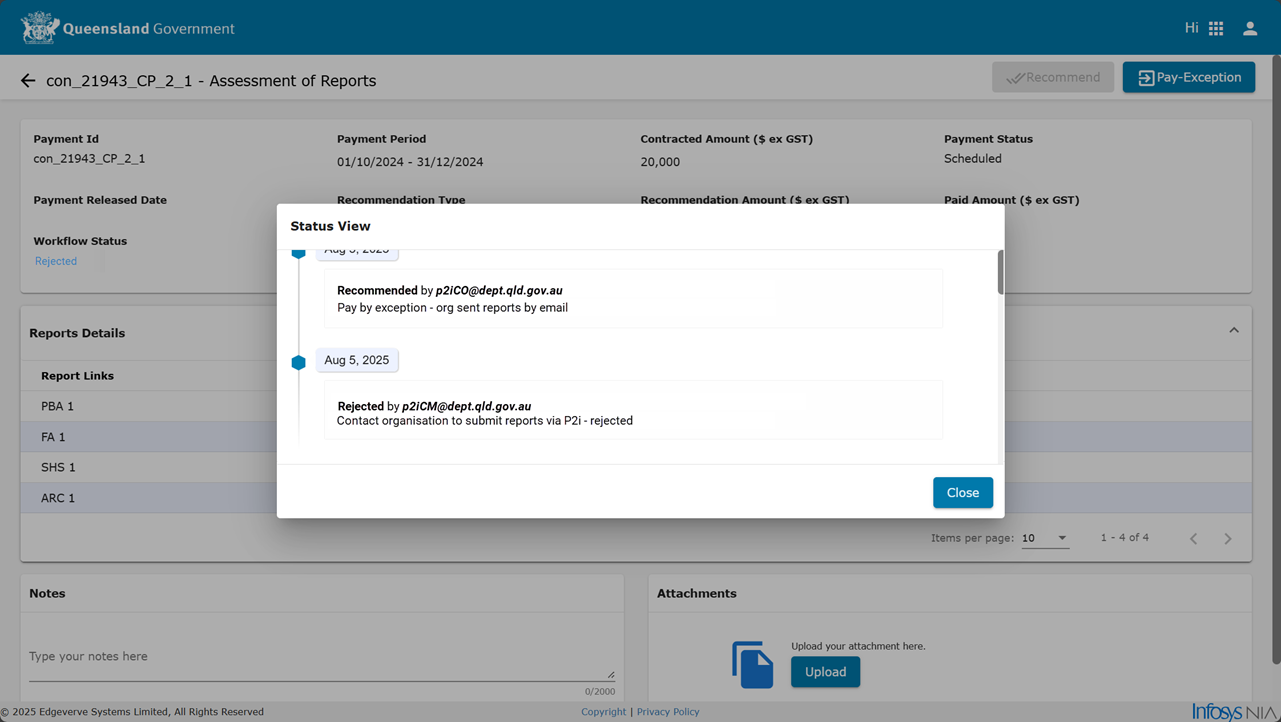Image resolution: width=1281 pixels, height=722 pixels.
Task: Close the Status View dialog
Action: (963, 493)
